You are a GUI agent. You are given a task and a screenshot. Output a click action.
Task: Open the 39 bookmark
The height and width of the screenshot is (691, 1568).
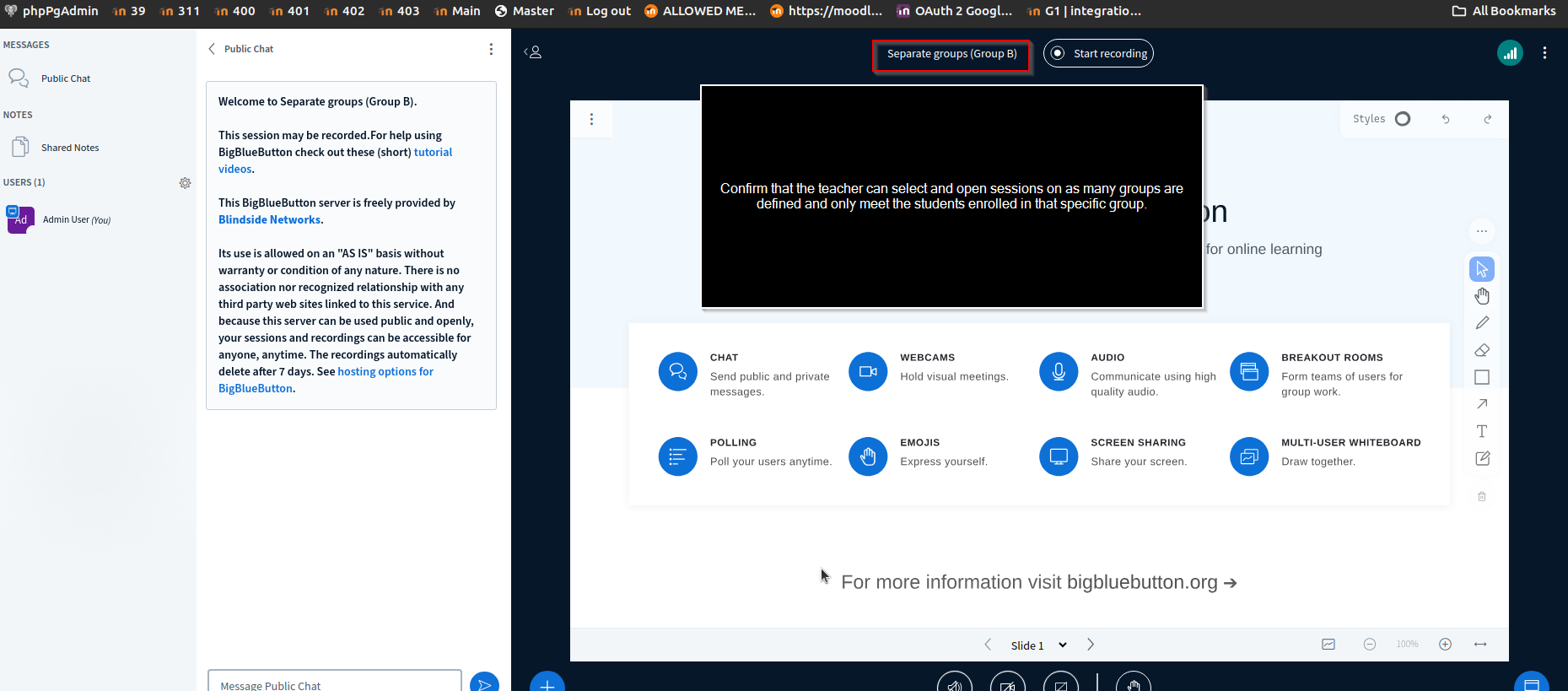tap(129, 11)
